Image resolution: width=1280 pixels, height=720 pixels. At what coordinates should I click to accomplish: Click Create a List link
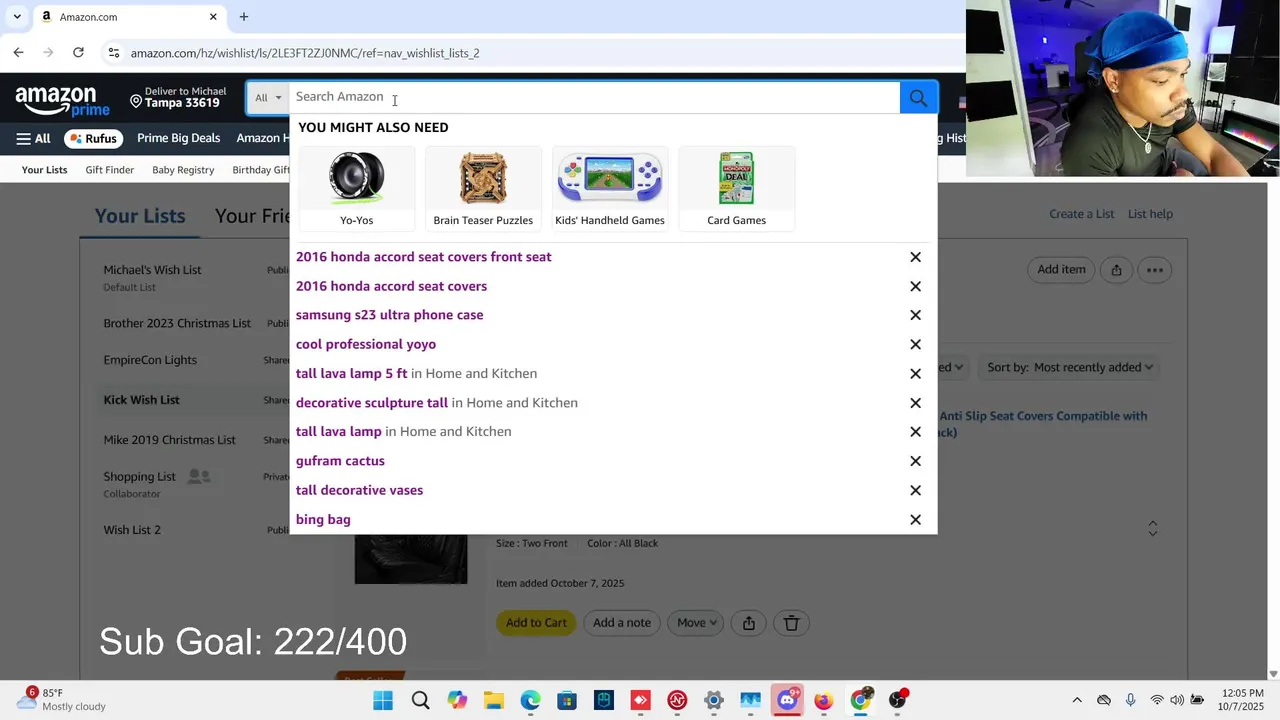1081,214
